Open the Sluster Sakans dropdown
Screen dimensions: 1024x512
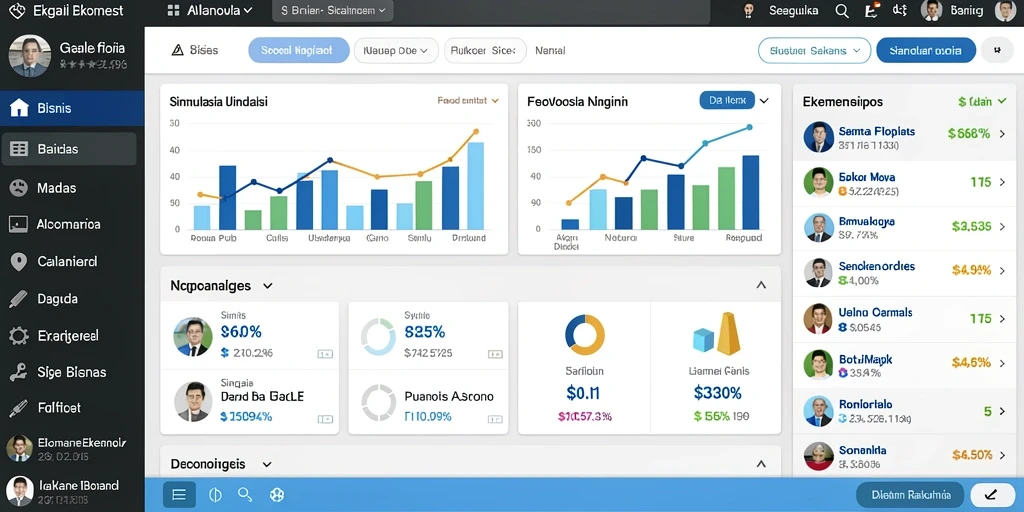(814, 50)
